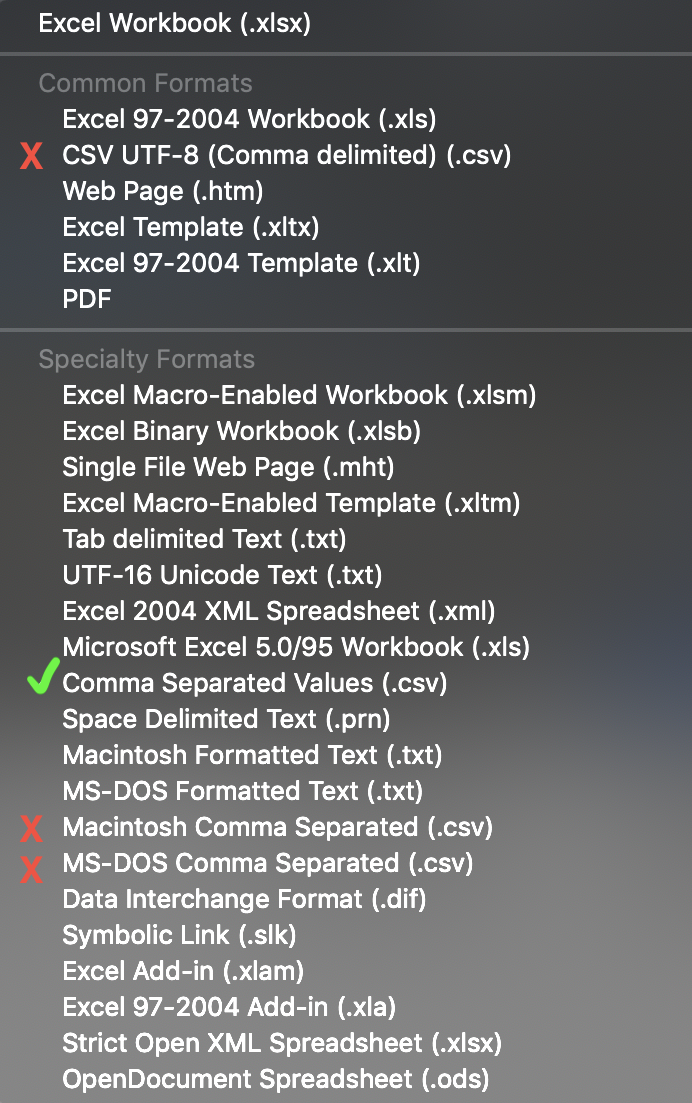Select Tab delimited Text (.txt)
Viewport: 692px width, 1103px height.
(x=204, y=539)
